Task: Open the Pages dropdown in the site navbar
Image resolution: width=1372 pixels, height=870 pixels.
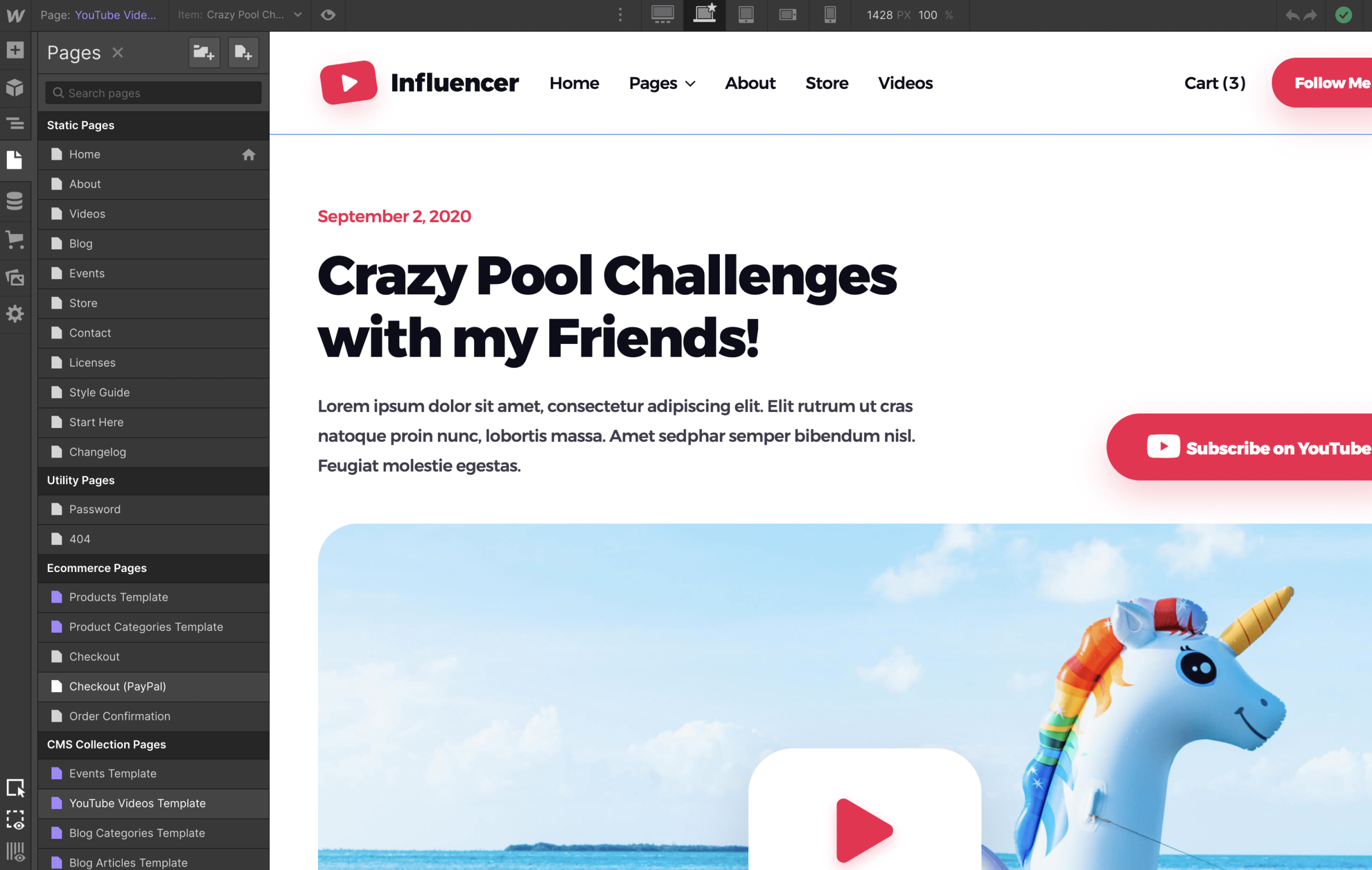Action: (662, 83)
